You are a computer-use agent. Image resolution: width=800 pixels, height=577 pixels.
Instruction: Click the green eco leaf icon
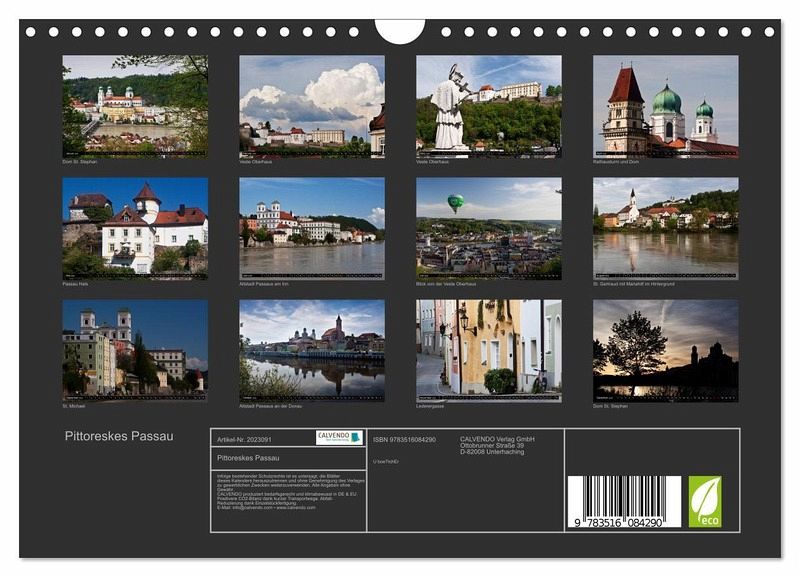(704, 501)
